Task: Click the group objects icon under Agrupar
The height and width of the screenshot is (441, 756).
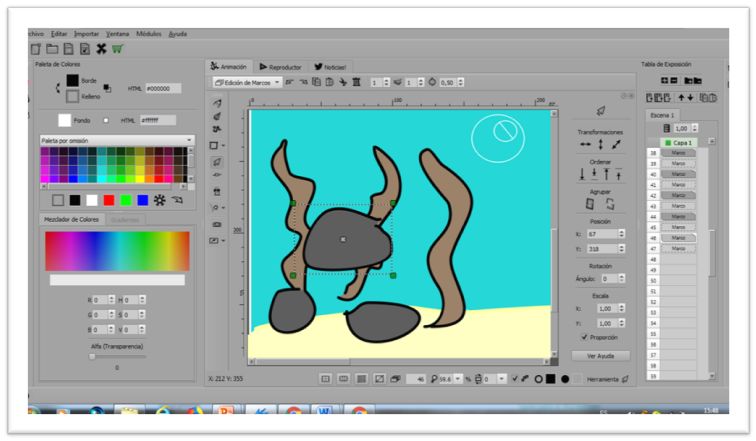Action: (589, 203)
